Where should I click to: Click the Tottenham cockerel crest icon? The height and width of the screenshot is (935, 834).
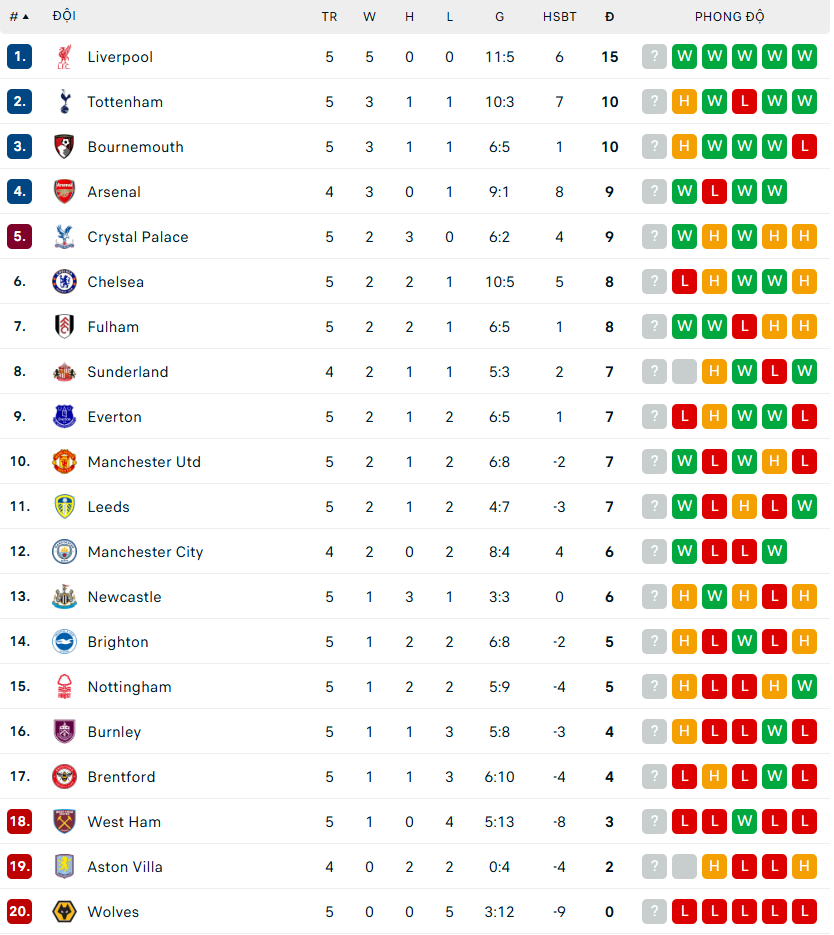(64, 101)
